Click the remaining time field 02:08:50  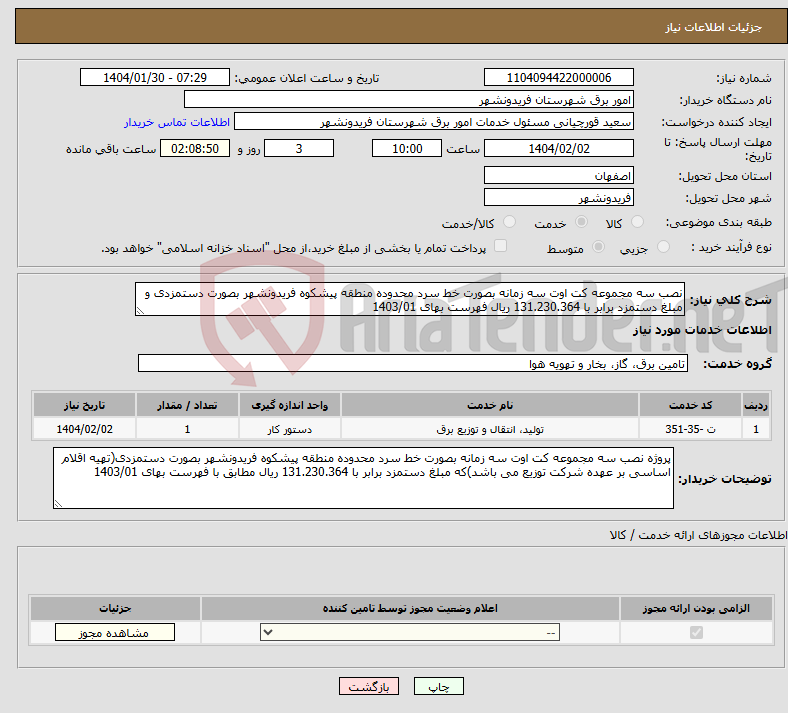tap(195, 148)
